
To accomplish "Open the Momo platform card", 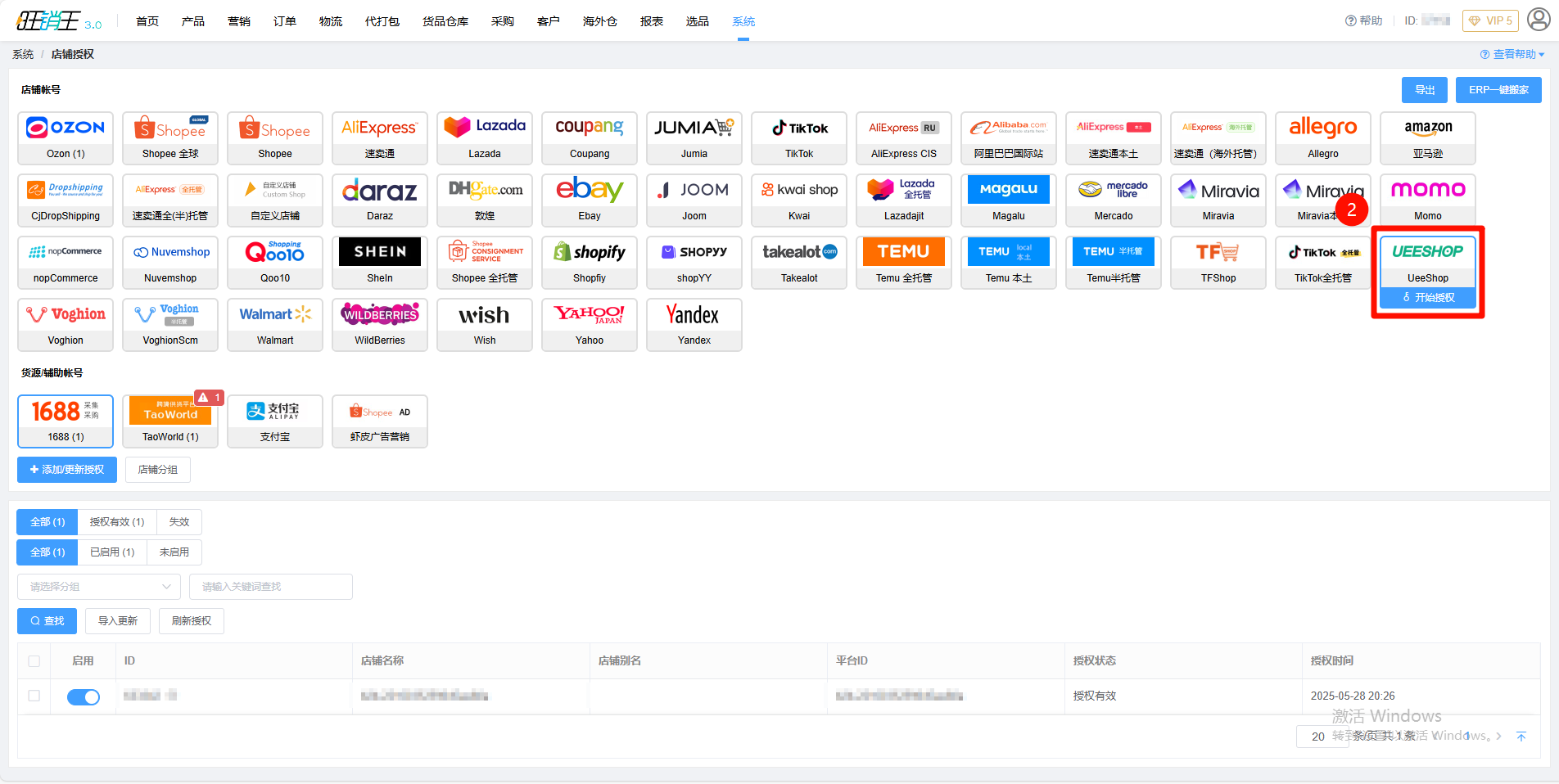I will click(1428, 201).
